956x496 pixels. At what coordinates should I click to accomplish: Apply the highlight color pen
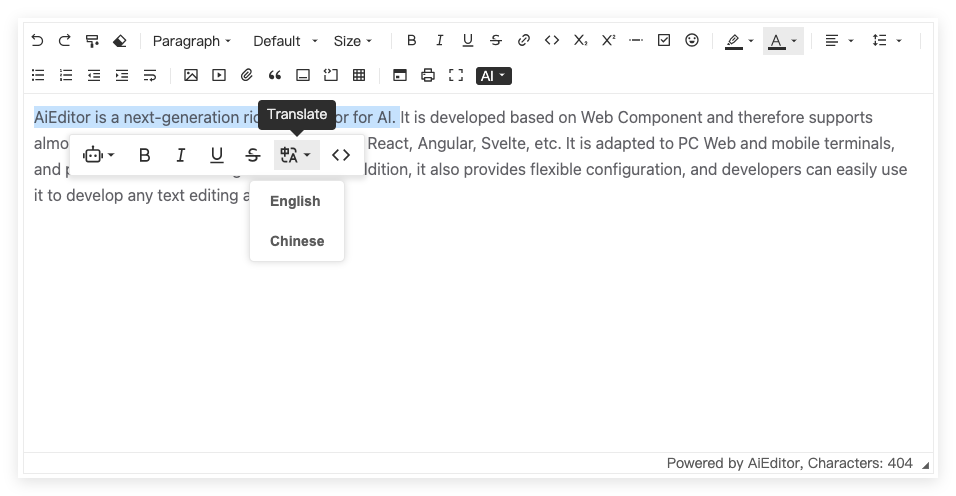click(x=733, y=41)
